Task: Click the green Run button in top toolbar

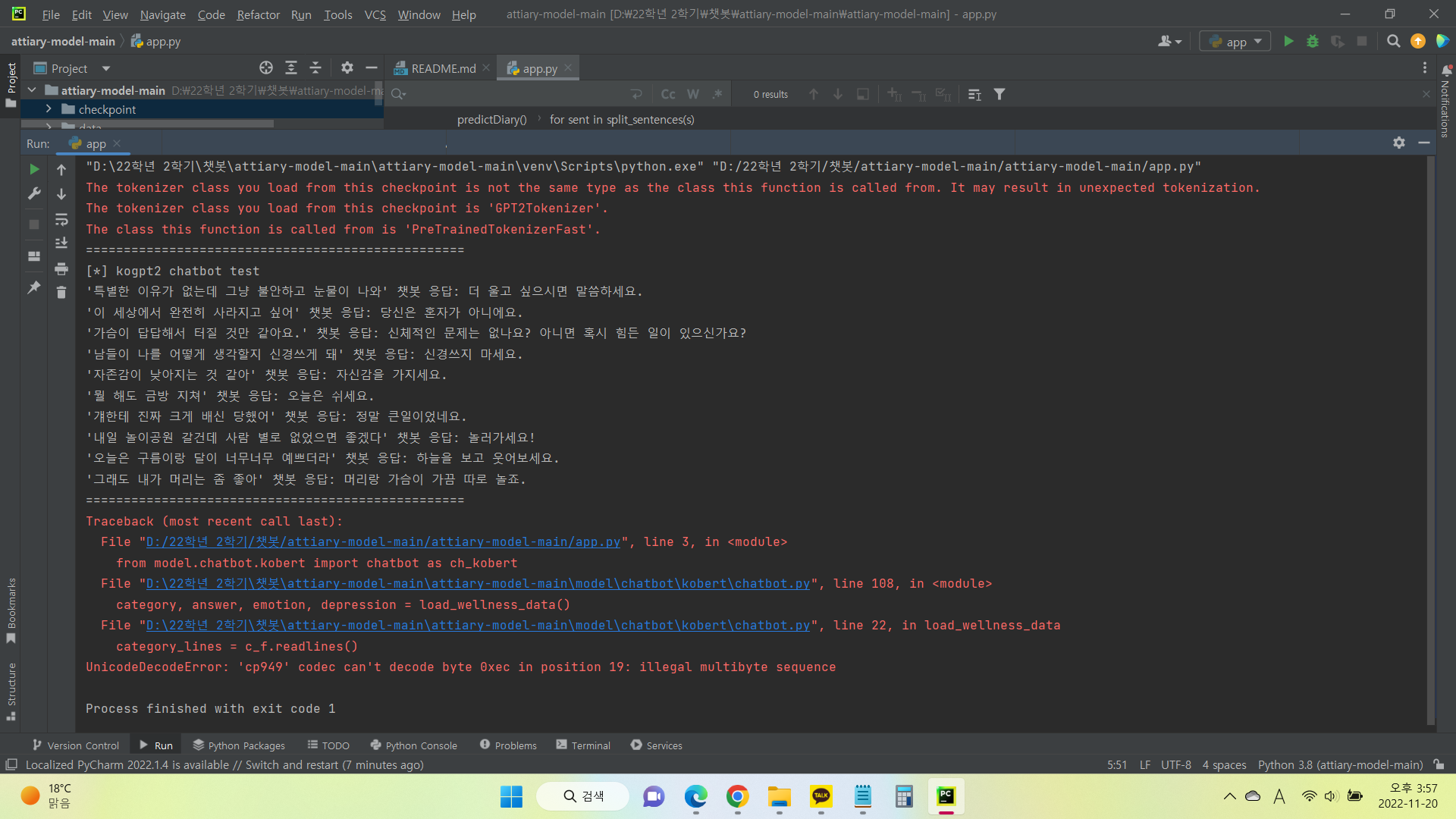Action: [x=1288, y=42]
